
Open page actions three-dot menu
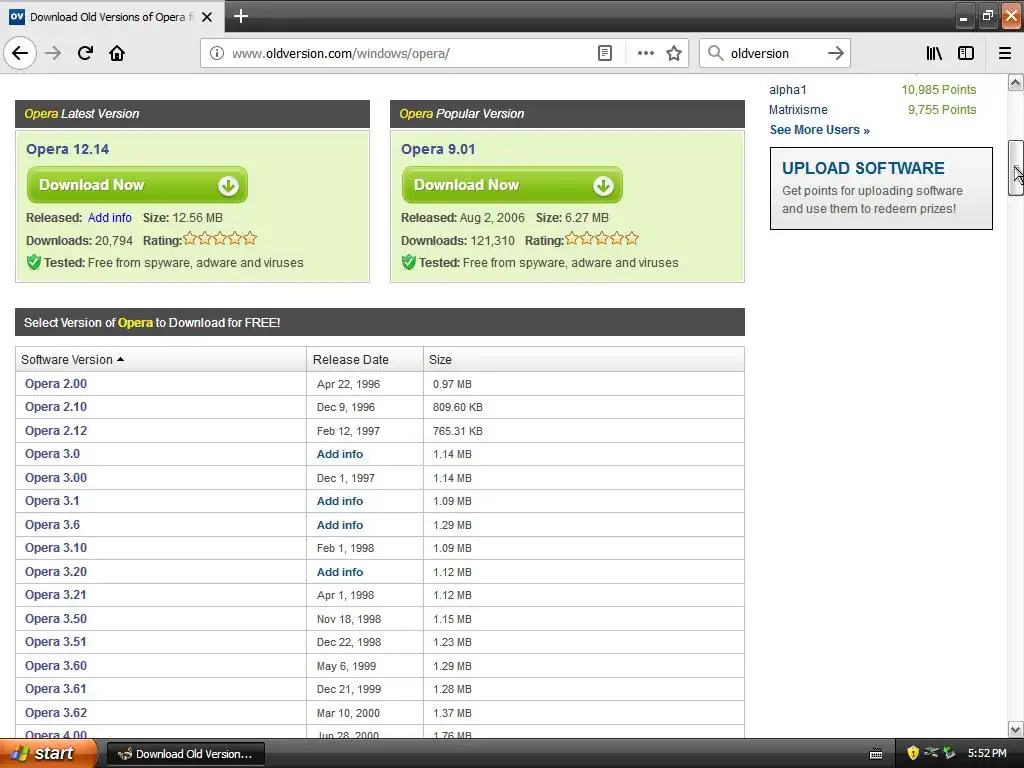645,53
